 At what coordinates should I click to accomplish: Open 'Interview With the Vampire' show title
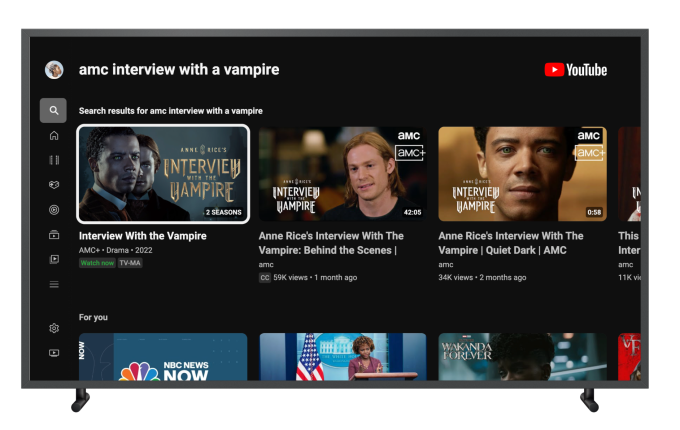click(x=143, y=236)
